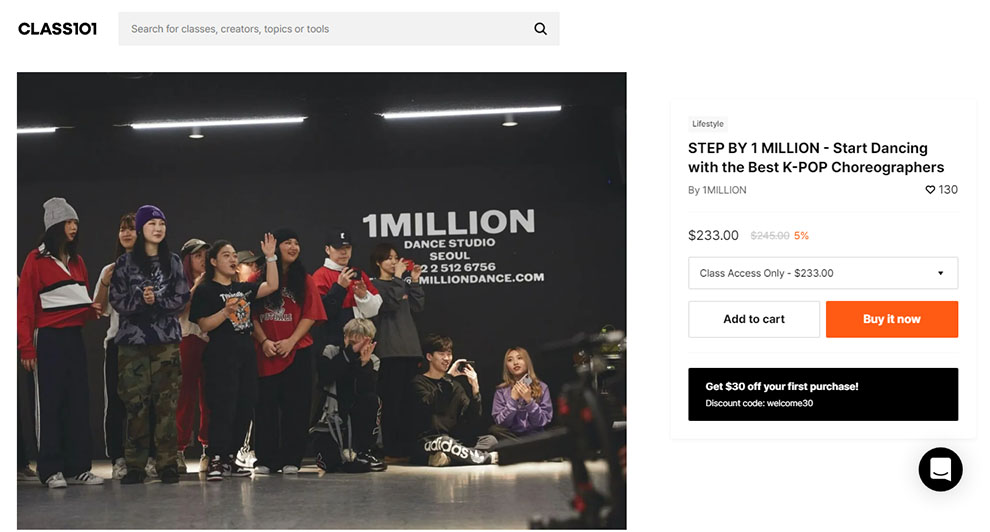The height and width of the screenshot is (532, 990).
Task: Click the STEP BY 1 MILLION class title
Action: coord(815,158)
